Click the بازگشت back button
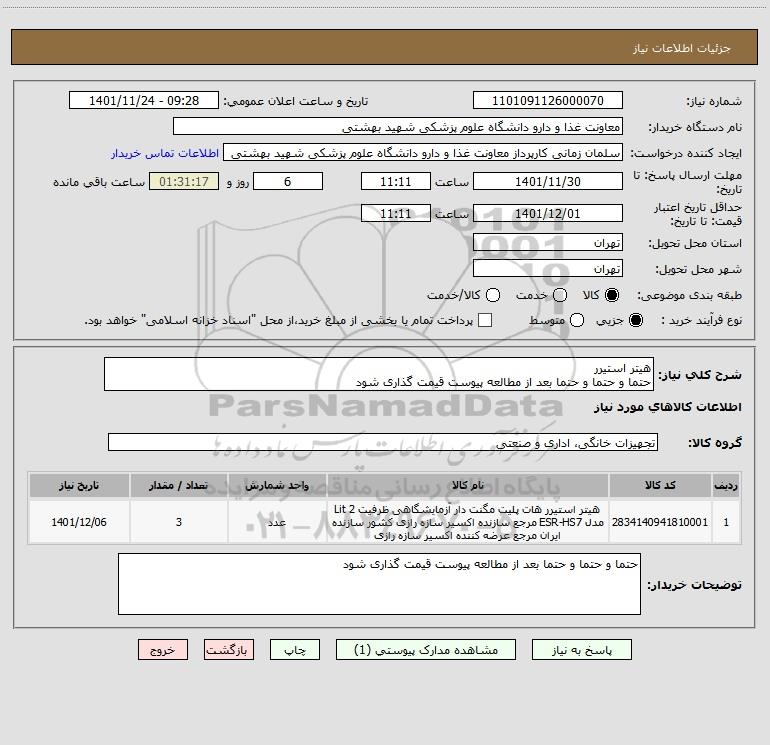770x745 pixels. (x=229, y=650)
